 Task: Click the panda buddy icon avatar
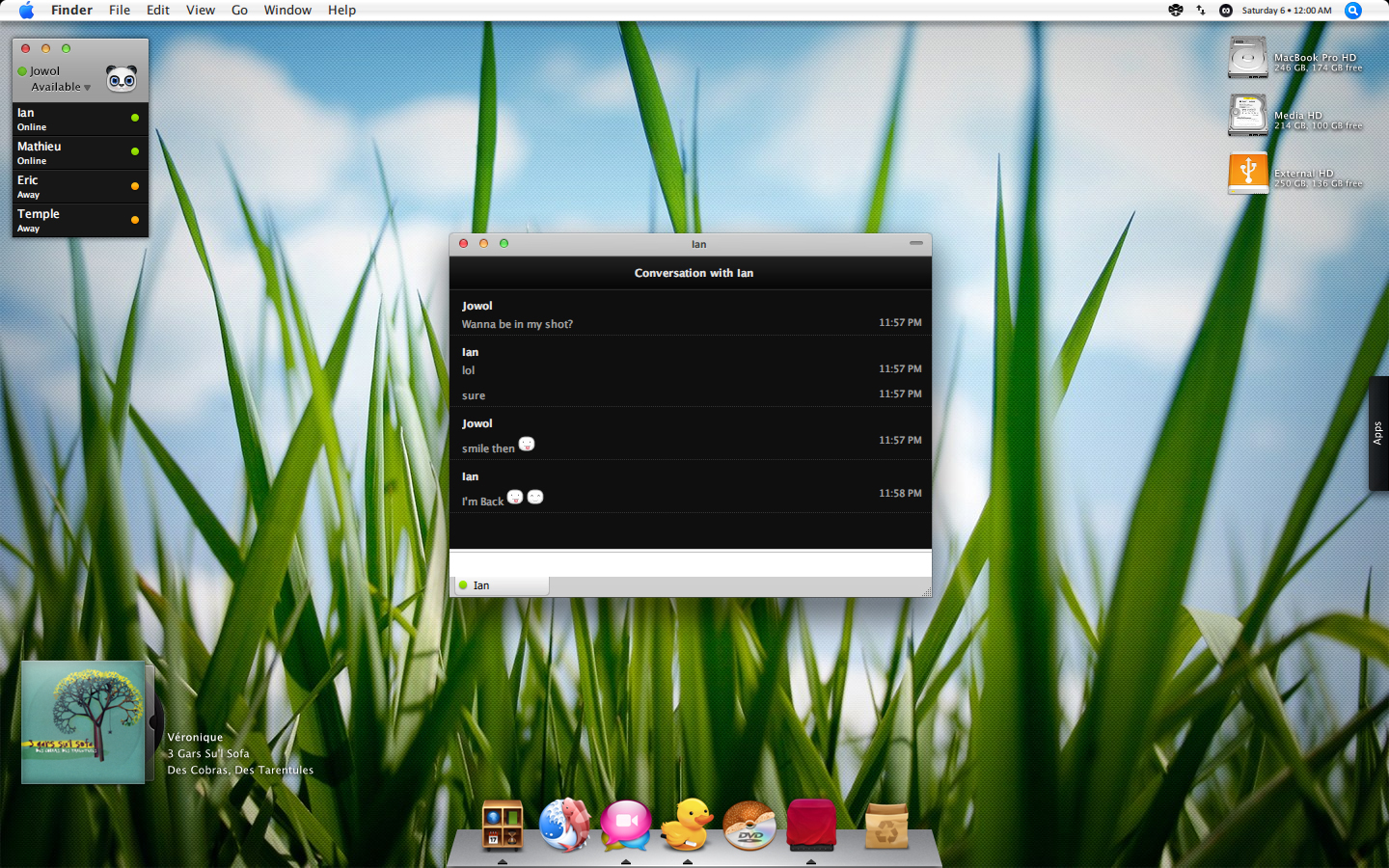[122, 78]
